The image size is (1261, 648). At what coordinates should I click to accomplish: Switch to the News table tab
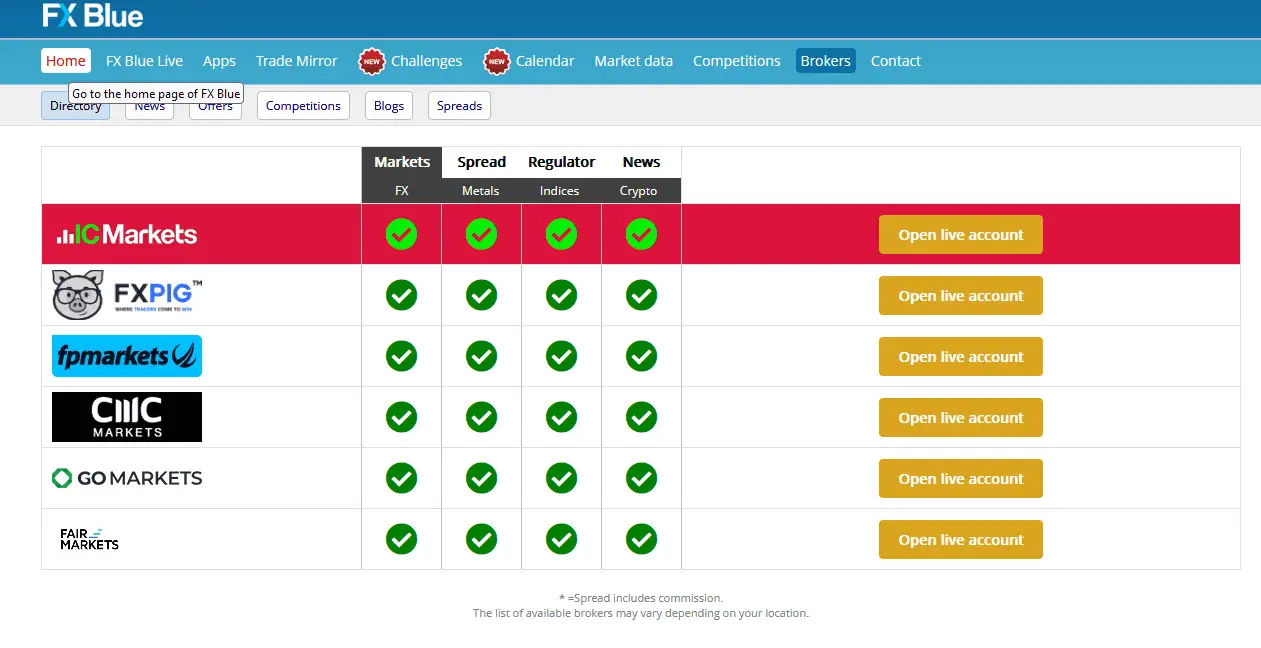point(641,162)
